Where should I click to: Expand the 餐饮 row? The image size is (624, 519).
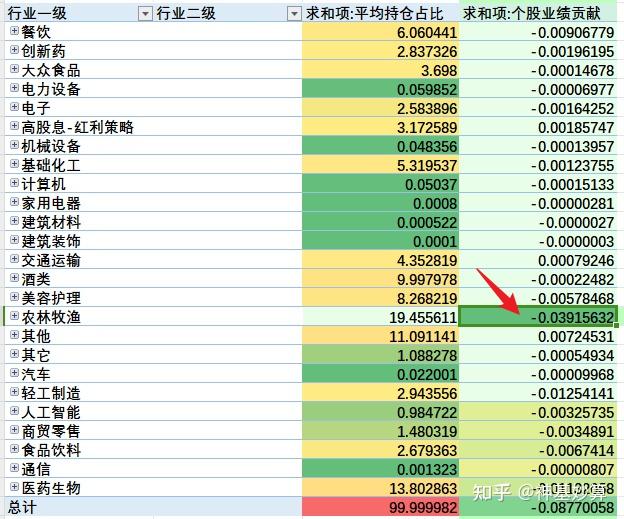(x=14, y=31)
